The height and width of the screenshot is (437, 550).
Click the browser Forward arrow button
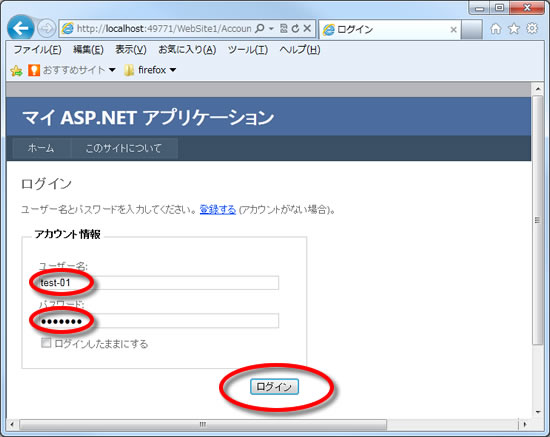[46, 28]
